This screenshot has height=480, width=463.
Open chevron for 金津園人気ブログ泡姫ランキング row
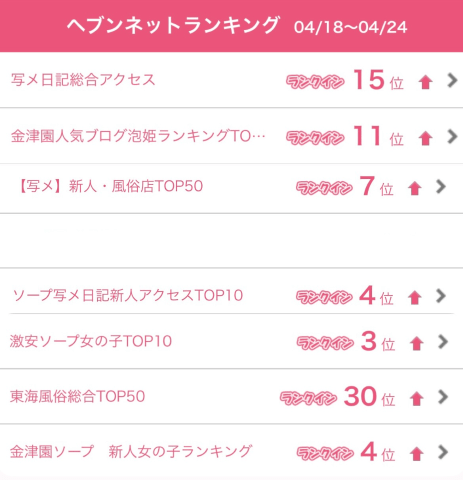[452, 136]
